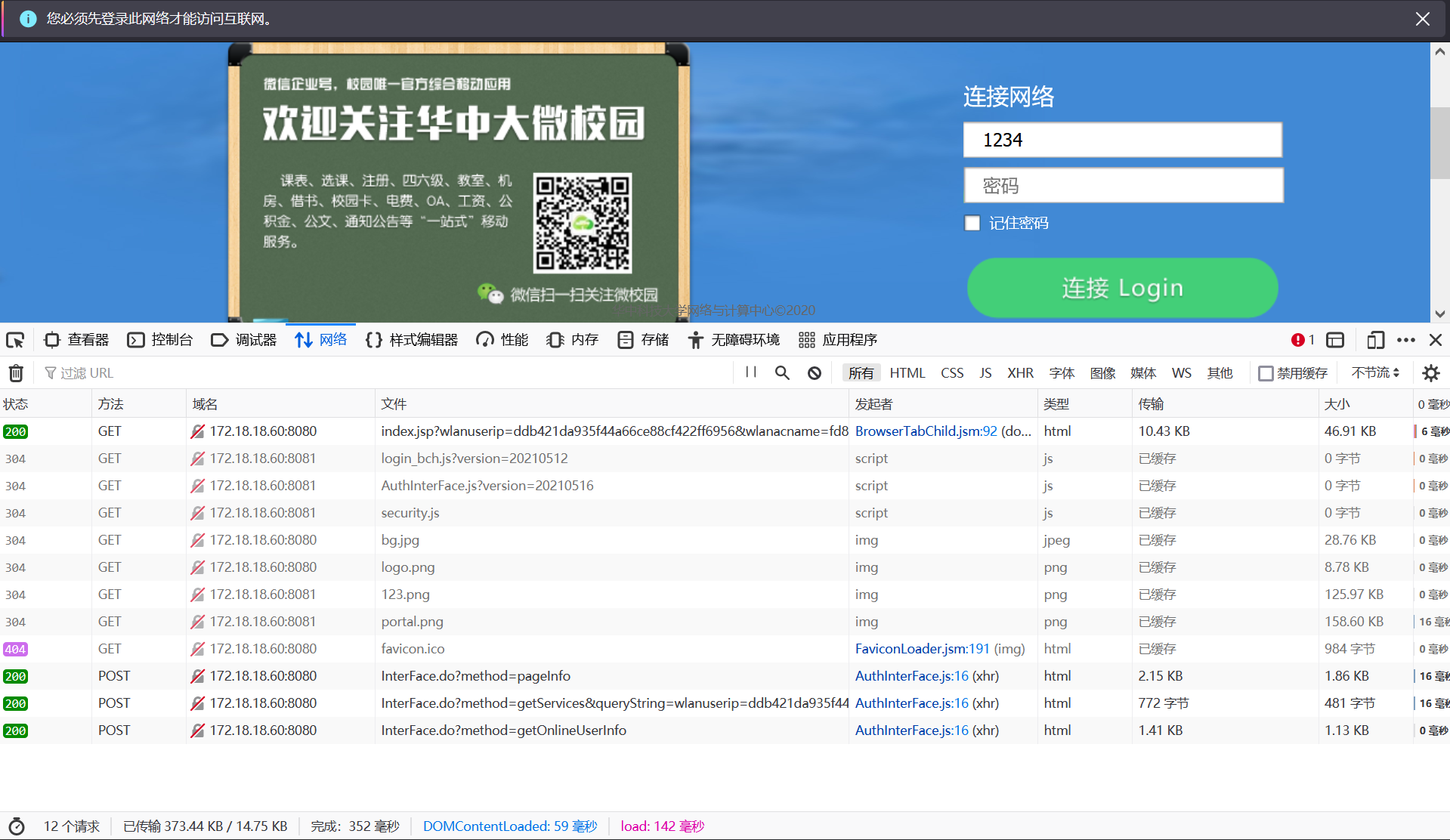Open the 无障碍环境 accessibility tab
Image resolution: width=1450 pixels, height=840 pixels.
point(734,340)
